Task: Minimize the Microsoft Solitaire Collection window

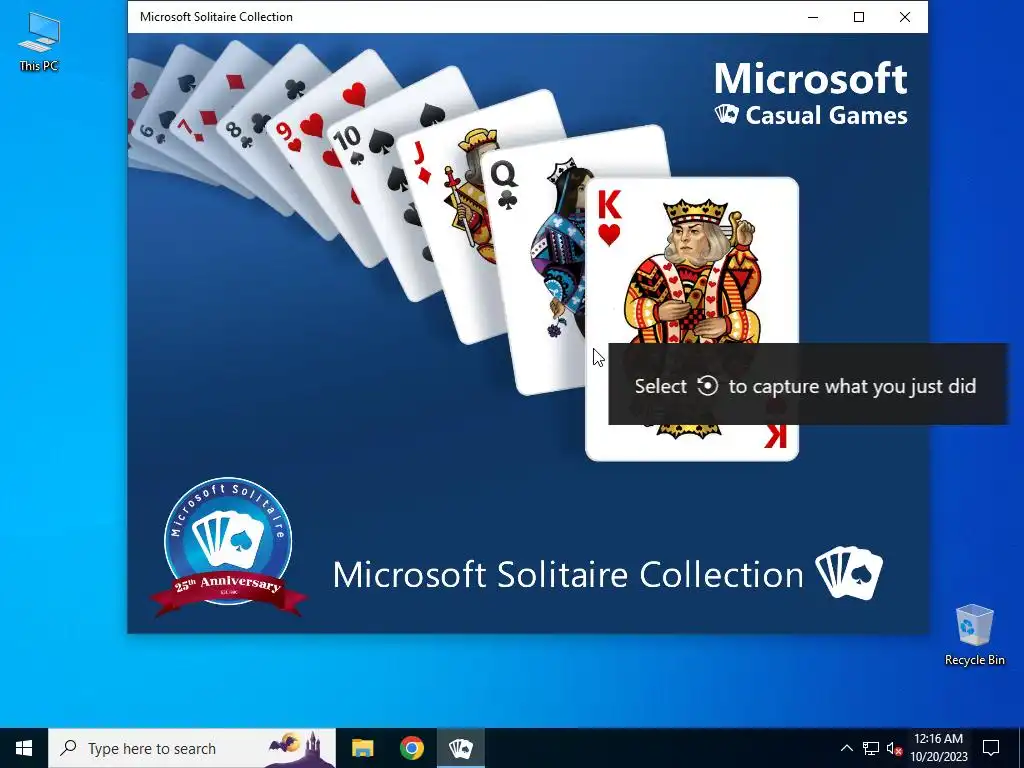Action: point(813,17)
